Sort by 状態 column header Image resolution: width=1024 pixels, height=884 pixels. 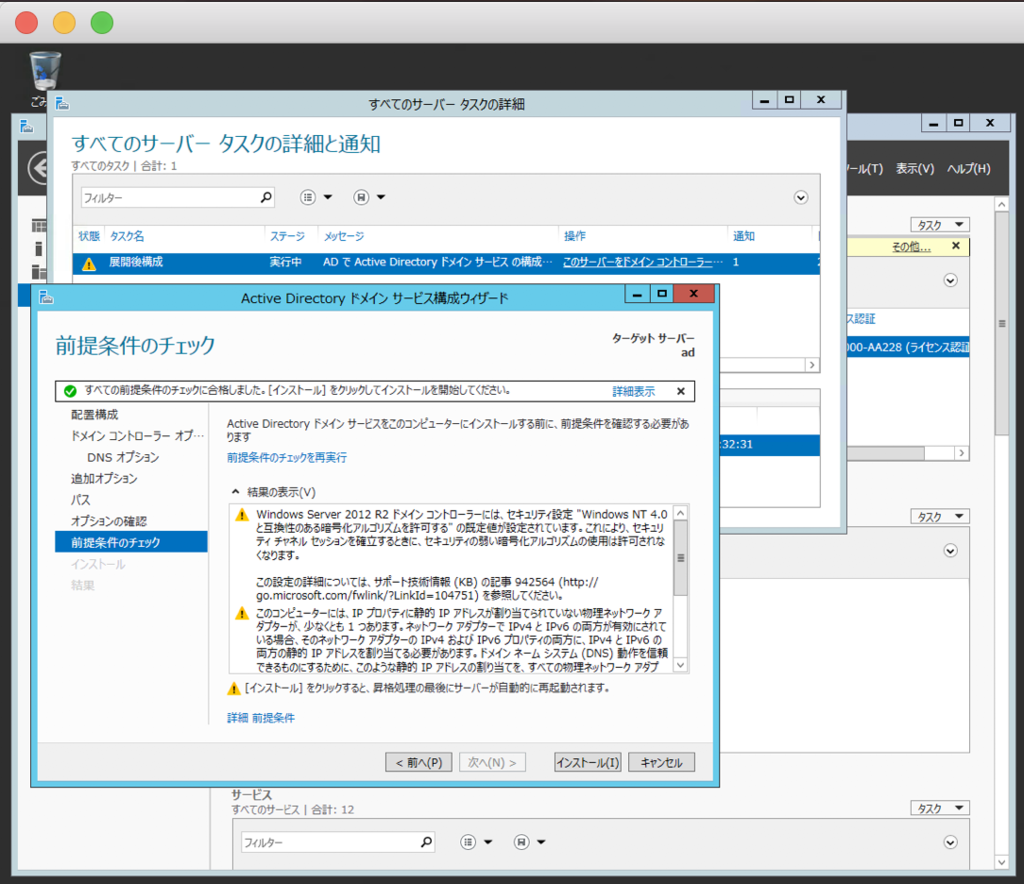[89, 236]
